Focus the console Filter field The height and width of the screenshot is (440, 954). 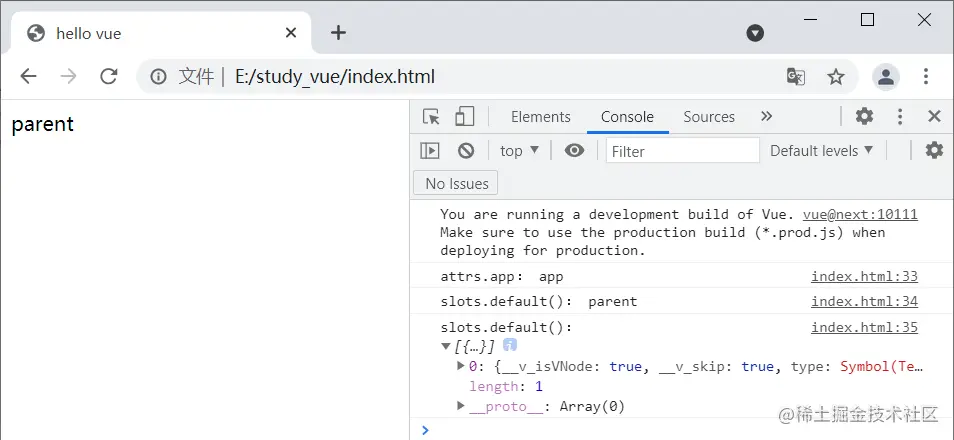pyautogui.click(x=683, y=150)
